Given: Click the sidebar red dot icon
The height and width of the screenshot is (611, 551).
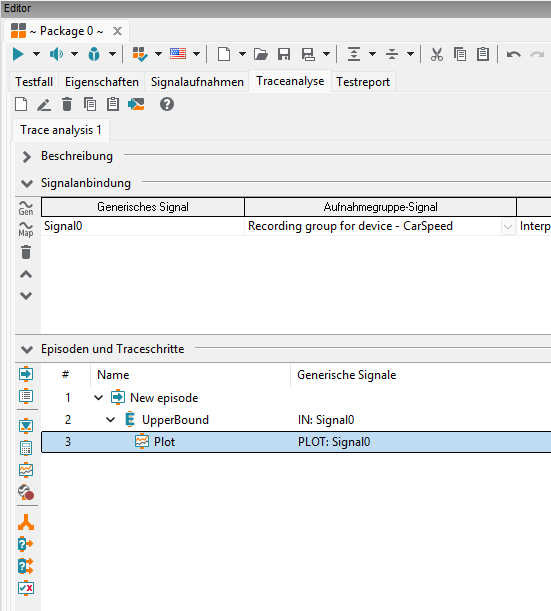Looking at the screenshot, I should (26, 493).
